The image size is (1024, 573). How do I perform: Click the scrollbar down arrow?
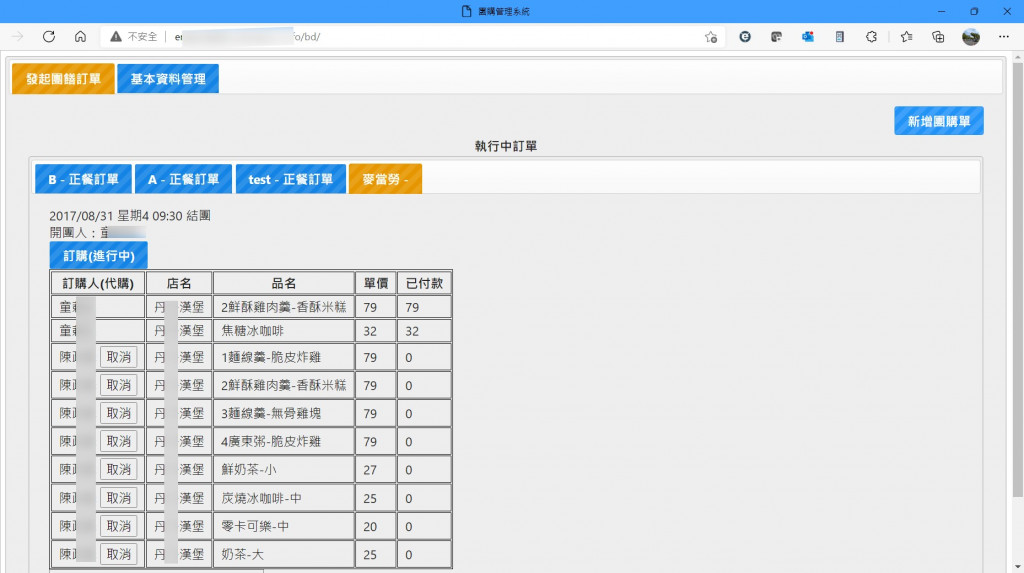(x=1017, y=566)
